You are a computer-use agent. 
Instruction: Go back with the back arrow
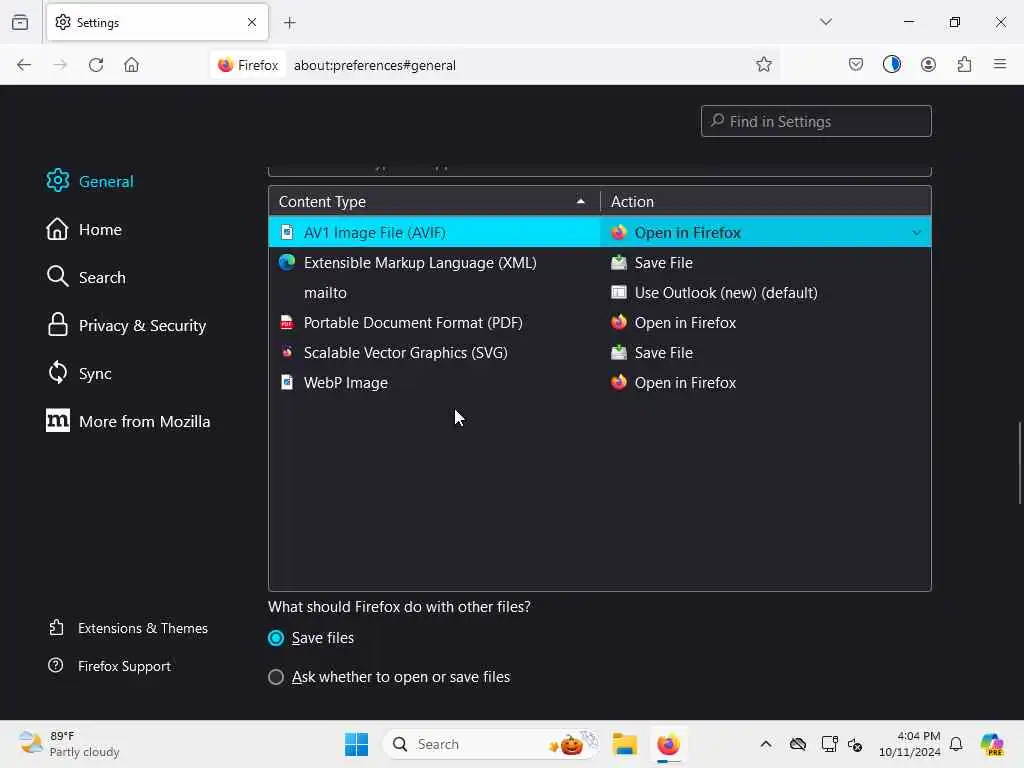tap(24, 65)
